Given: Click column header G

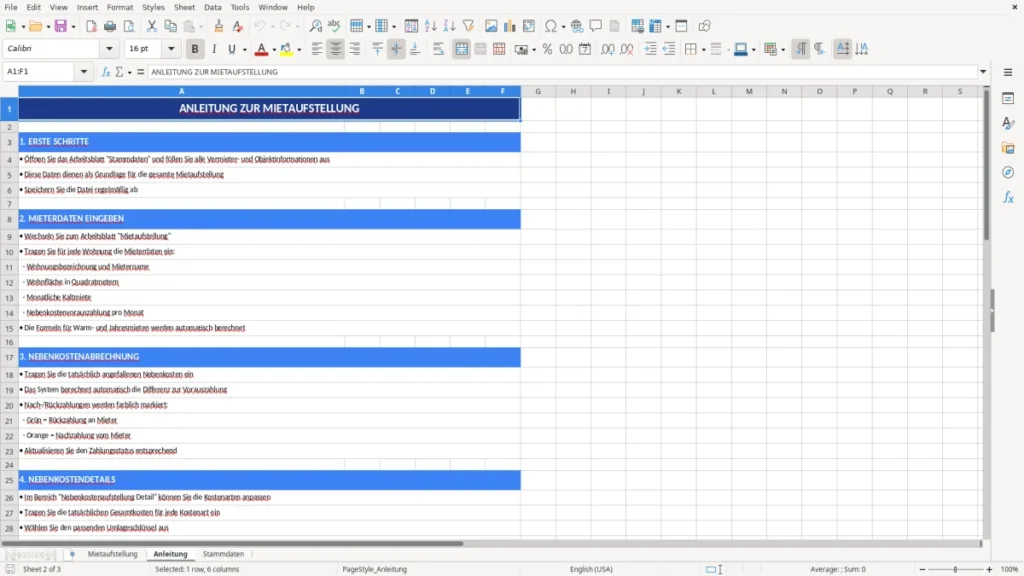Looking at the screenshot, I should [x=538, y=91].
